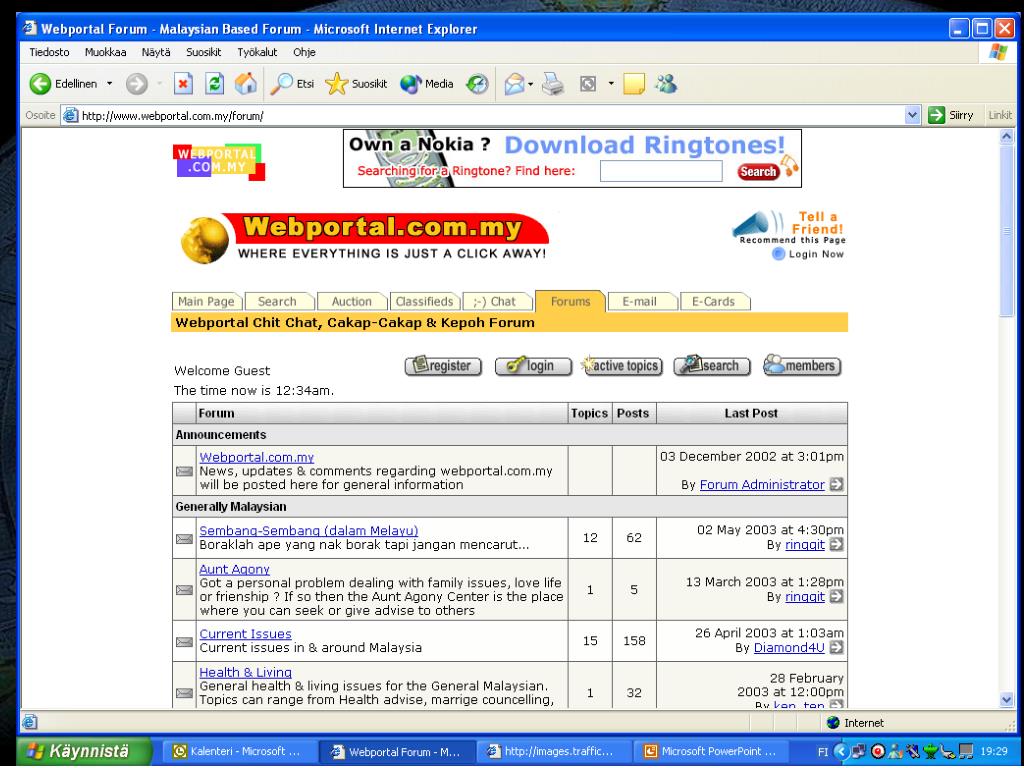Click the Print icon in toolbar
The height and width of the screenshot is (768, 1024).
(553, 84)
